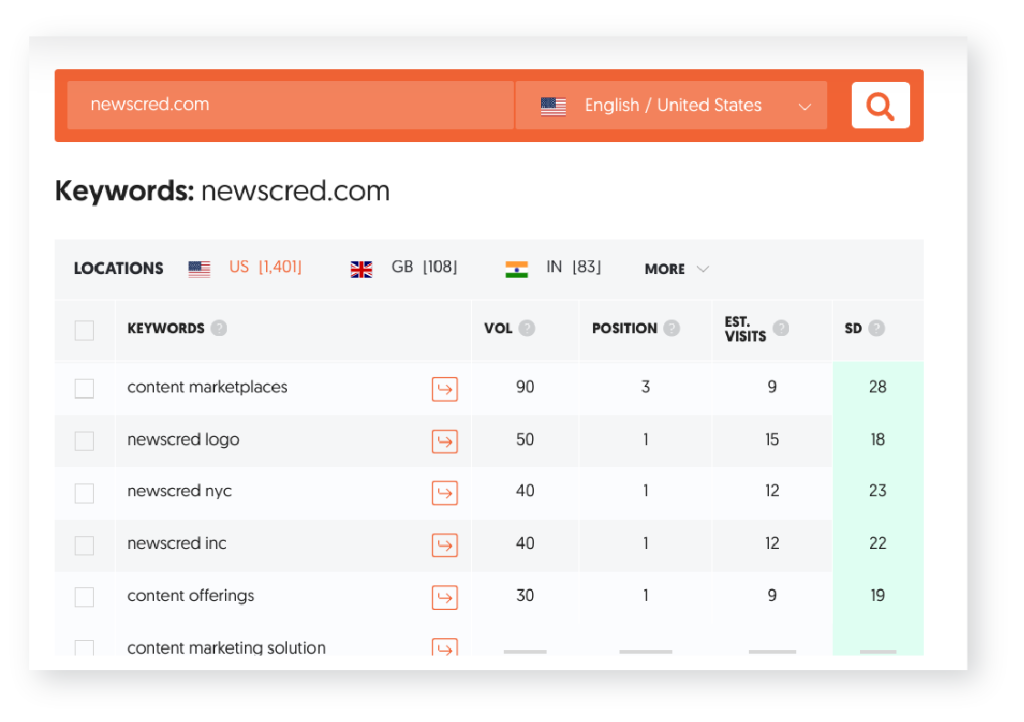
Task: Expand the MORE locations menu
Action: 676,269
